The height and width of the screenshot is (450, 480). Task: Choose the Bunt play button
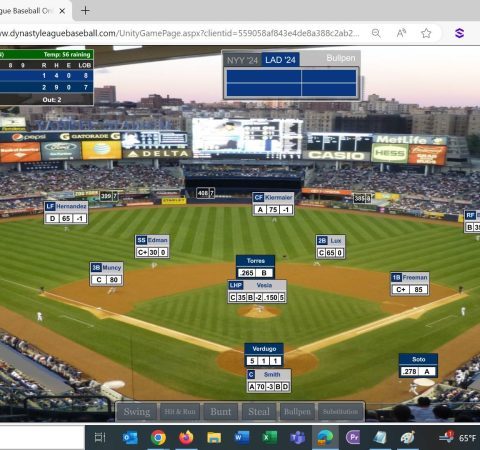(x=221, y=412)
